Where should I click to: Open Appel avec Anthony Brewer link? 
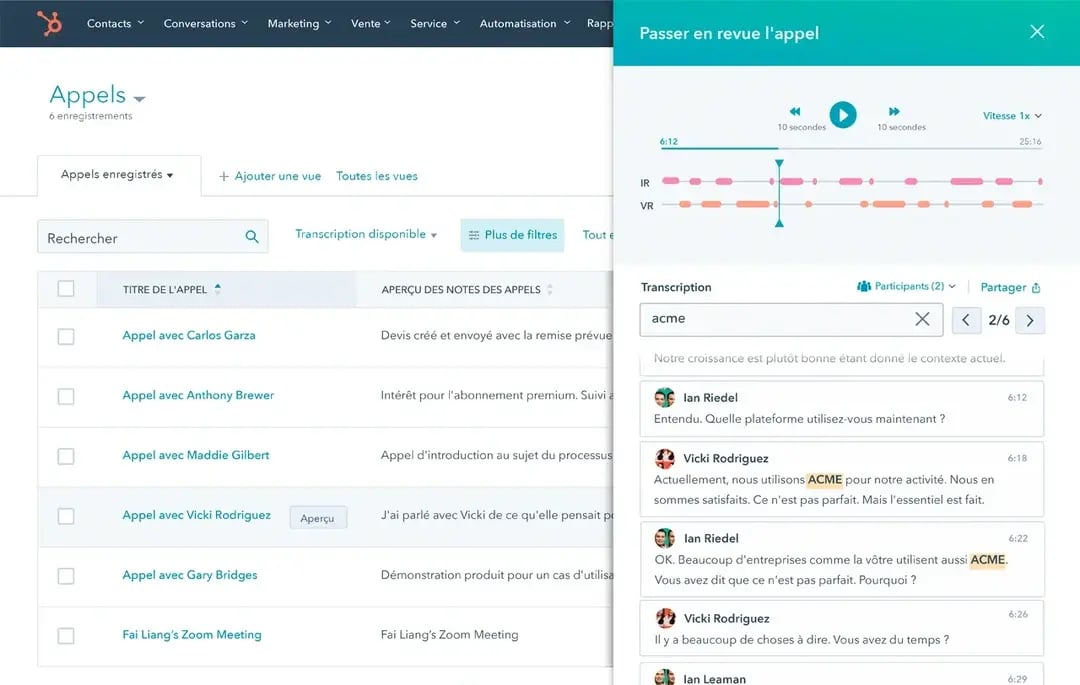tap(198, 395)
